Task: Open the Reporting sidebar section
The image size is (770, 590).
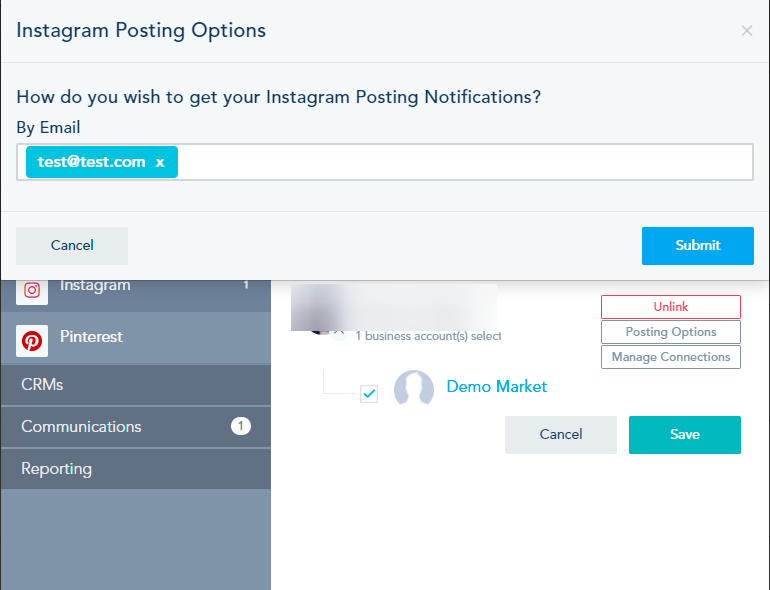Action: point(136,469)
